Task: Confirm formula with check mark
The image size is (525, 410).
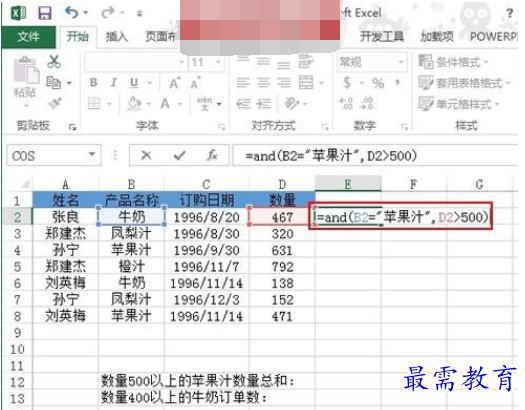Action: click(179, 155)
